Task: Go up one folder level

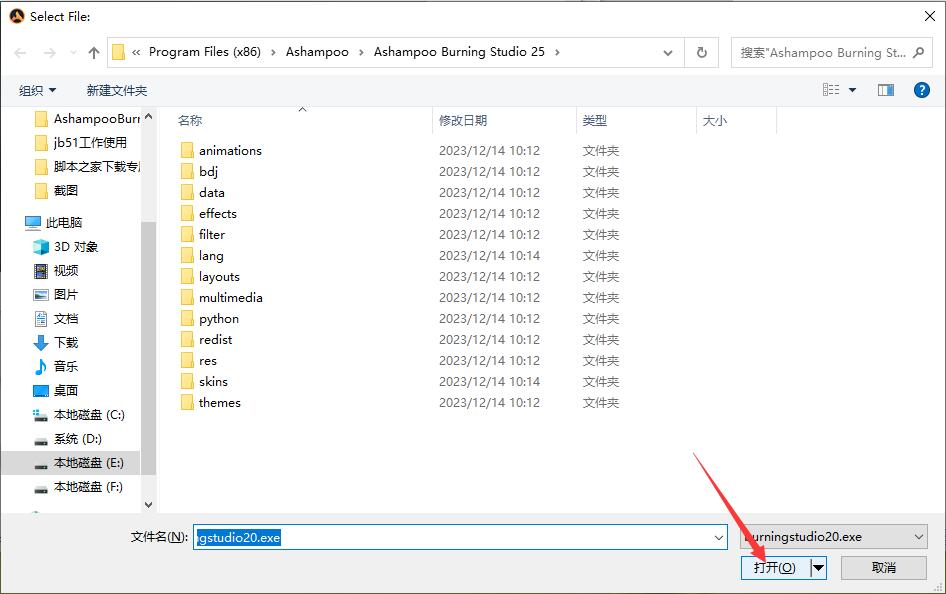Action: point(94,53)
